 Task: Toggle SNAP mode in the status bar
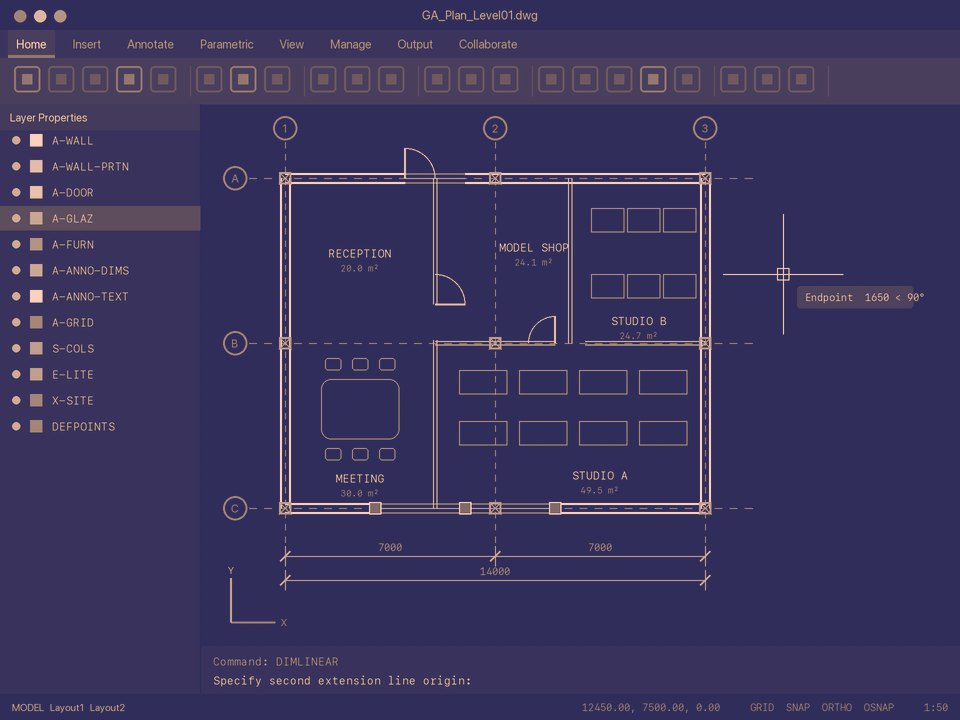(x=797, y=708)
